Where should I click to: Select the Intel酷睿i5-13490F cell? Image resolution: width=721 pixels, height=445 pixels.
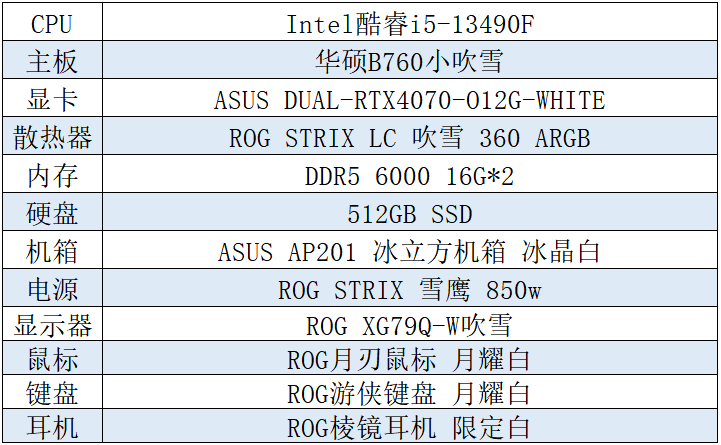point(409,23)
